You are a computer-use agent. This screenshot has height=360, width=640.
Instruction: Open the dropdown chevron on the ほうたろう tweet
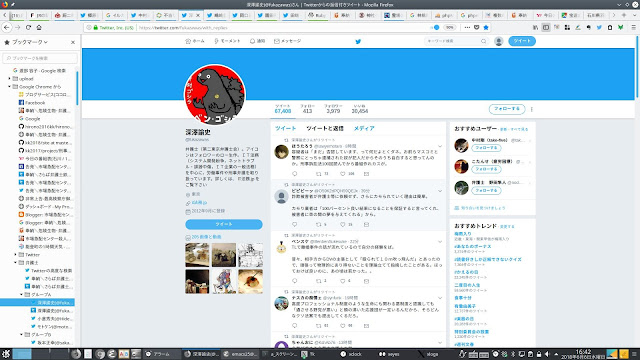(440, 146)
